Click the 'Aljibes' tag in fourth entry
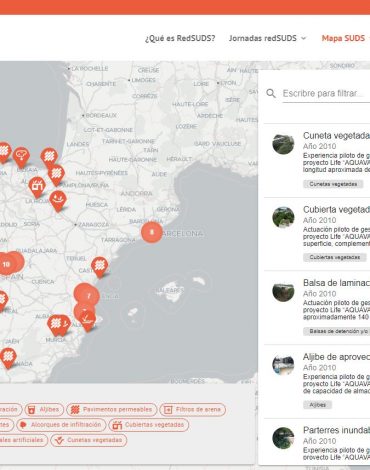This screenshot has height=470, width=370. coord(318,405)
